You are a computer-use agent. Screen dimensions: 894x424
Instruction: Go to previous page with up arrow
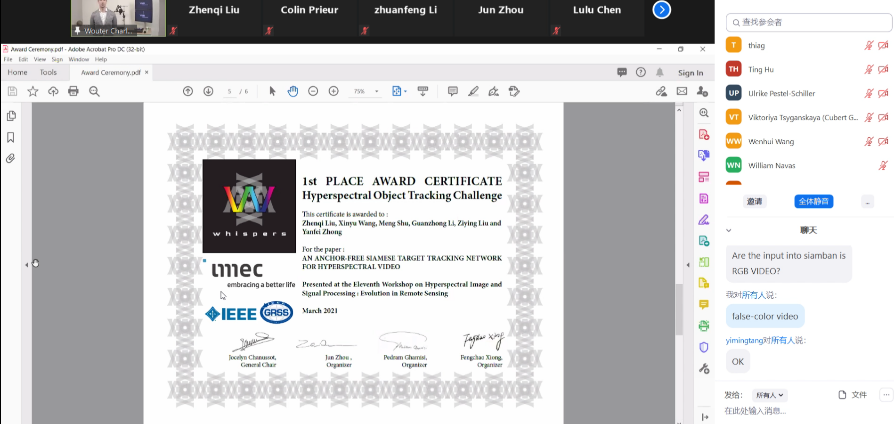point(187,91)
